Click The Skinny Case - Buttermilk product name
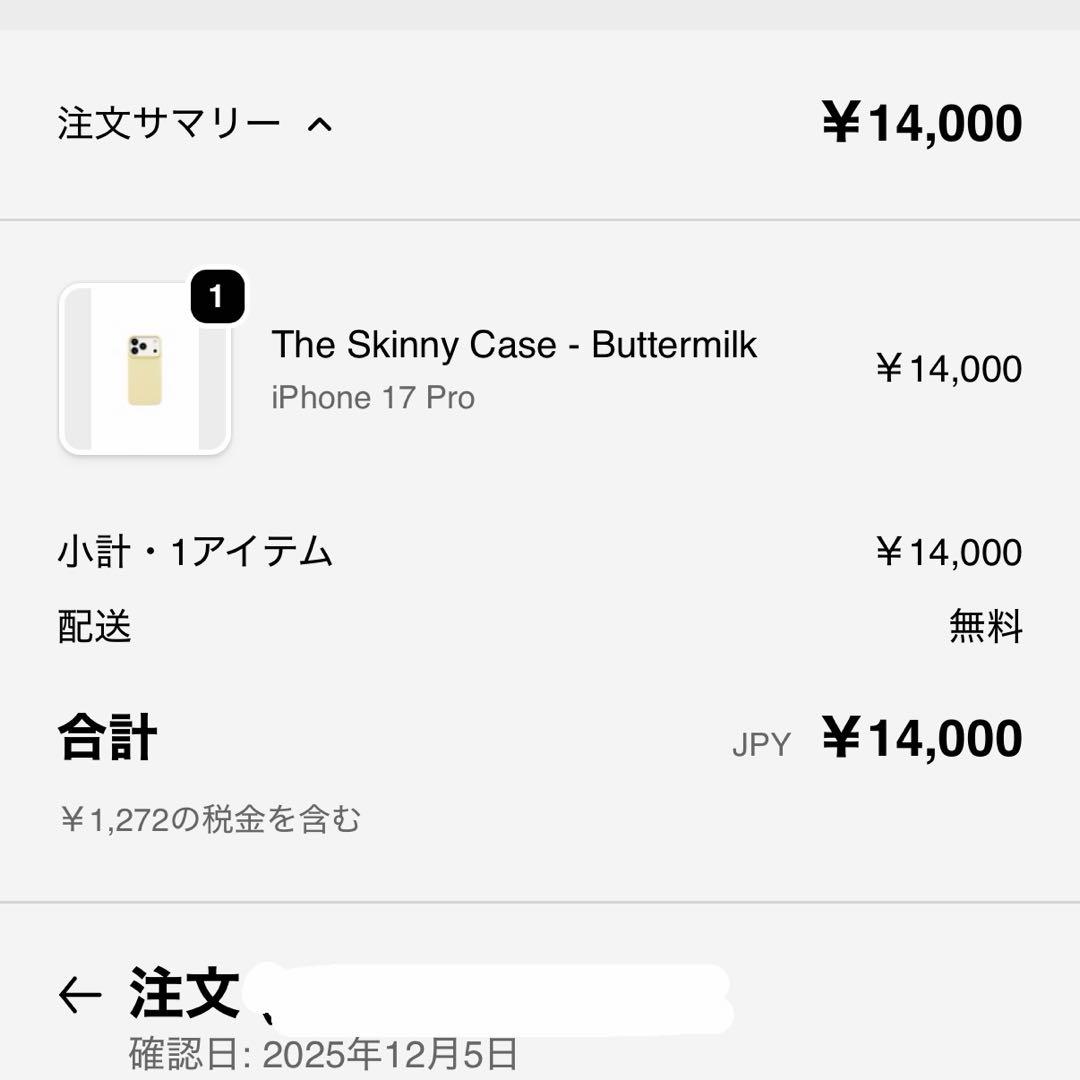The width and height of the screenshot is (1080, 1080). [514, 345]
